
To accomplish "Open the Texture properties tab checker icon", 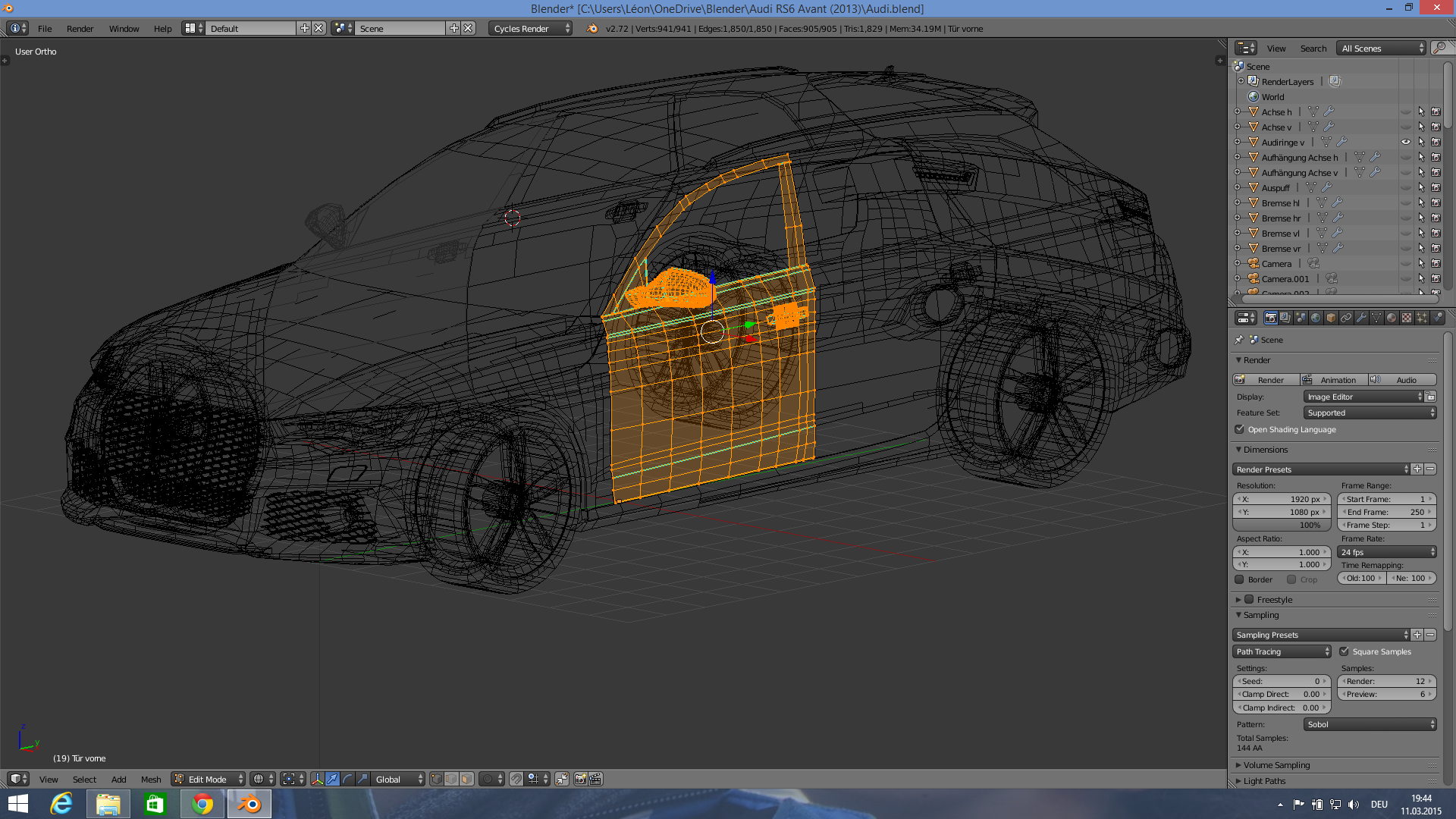I will [x=1407, y=318].
